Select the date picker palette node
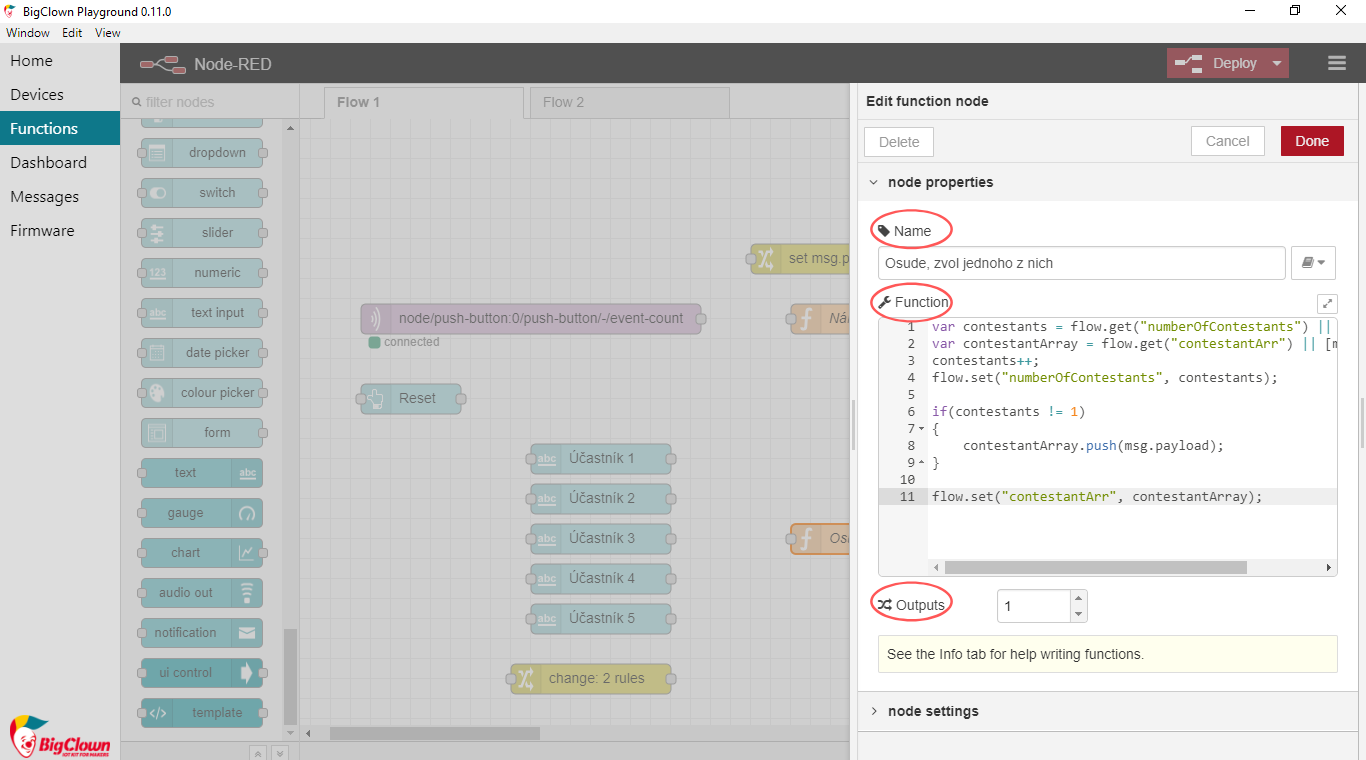 click(x=202, y=353)
